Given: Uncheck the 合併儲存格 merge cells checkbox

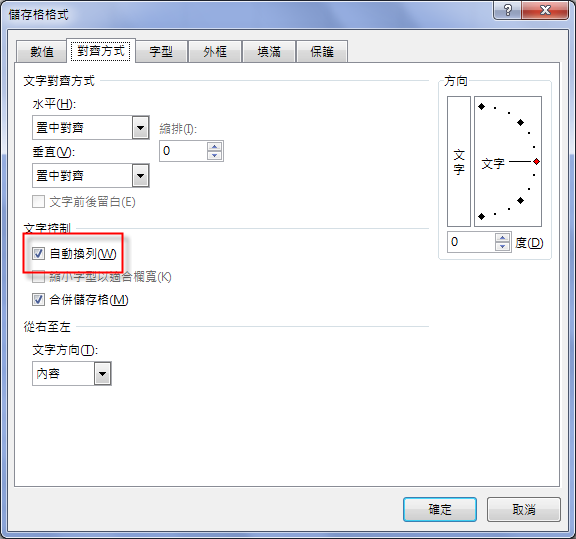Looking at the screenshot, I should [38, 299].
